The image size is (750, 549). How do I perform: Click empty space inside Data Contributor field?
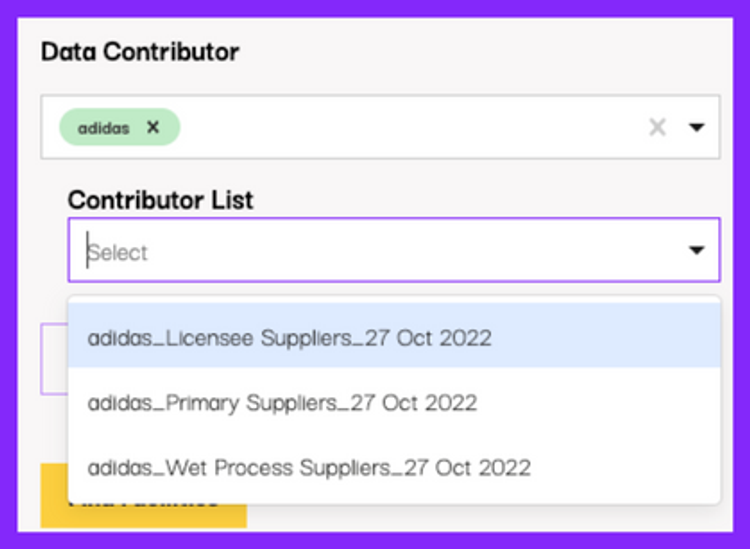click(x=400, y=127)
